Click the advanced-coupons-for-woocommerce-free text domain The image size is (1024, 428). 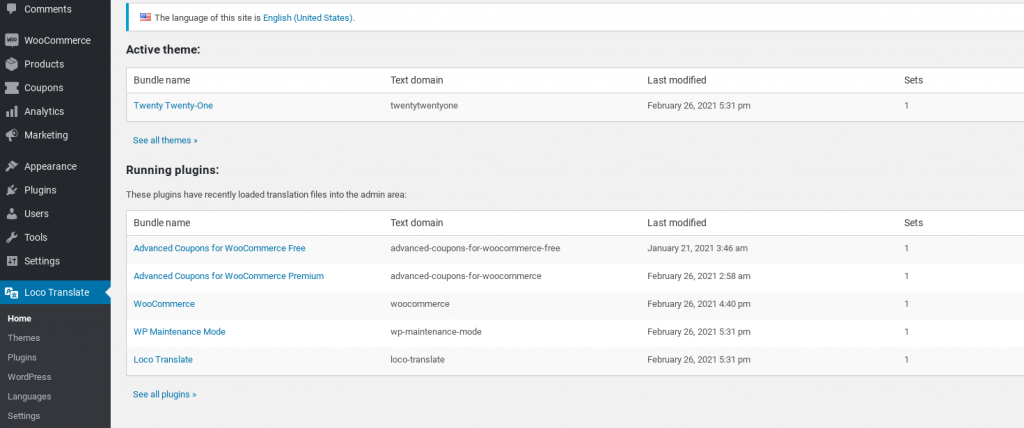[475, 248]
